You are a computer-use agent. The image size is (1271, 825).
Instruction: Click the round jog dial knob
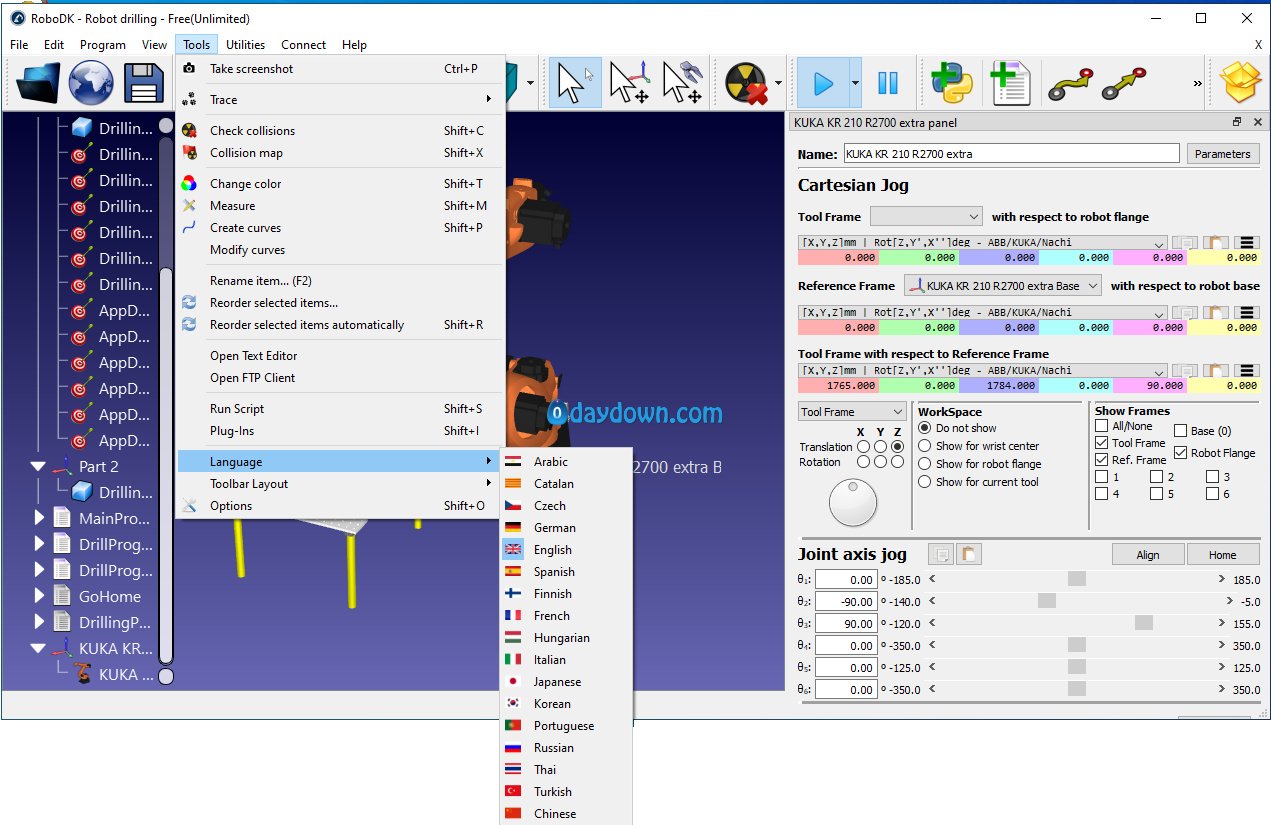click(853, 502)
